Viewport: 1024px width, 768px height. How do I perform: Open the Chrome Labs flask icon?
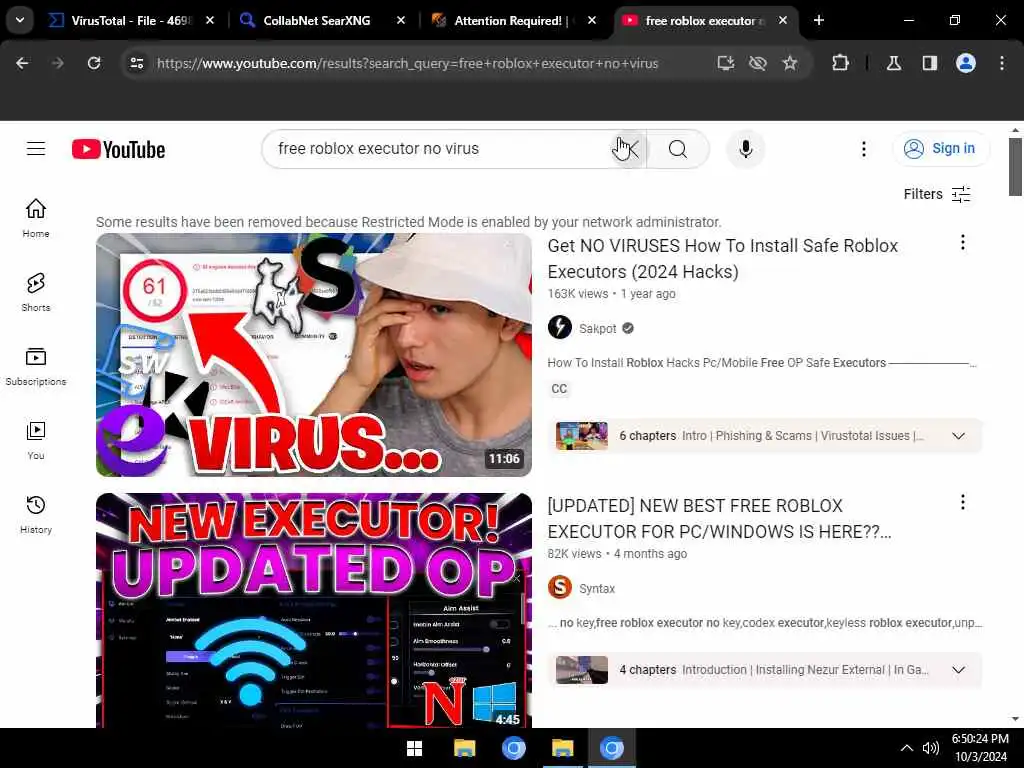[x=894, y=63]
